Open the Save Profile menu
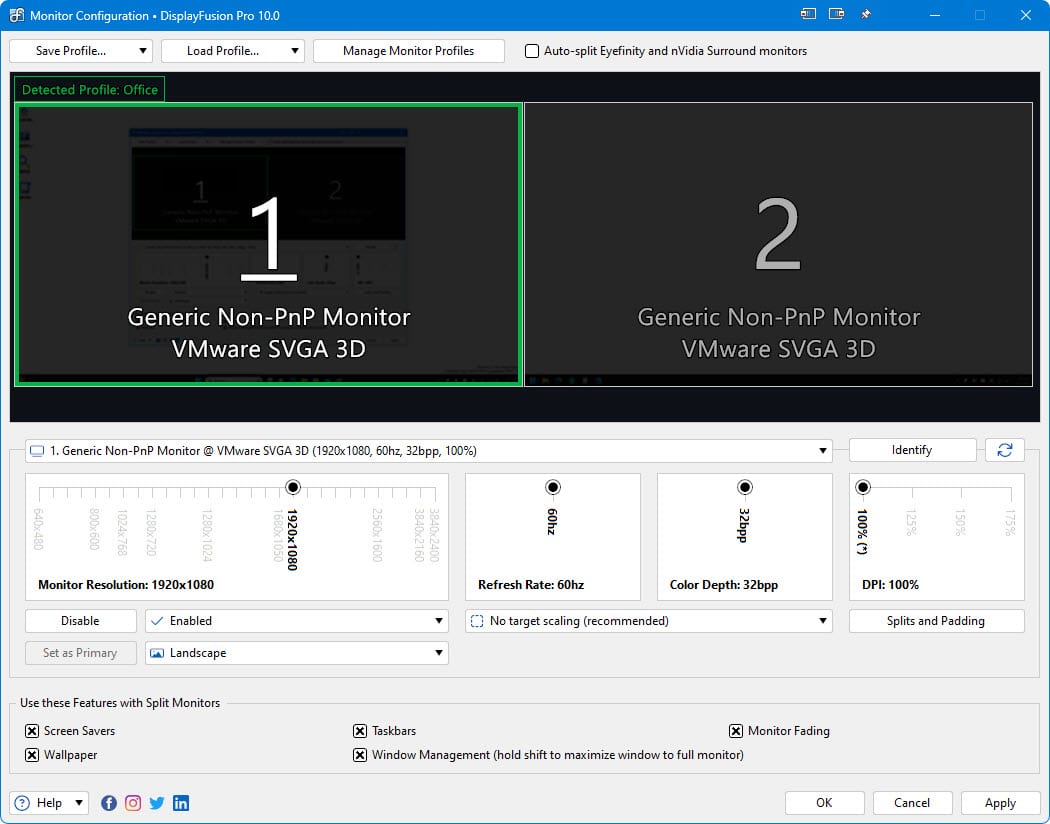Image resolution: width=1050 pixels, height=824 pixels. (80, 51)
